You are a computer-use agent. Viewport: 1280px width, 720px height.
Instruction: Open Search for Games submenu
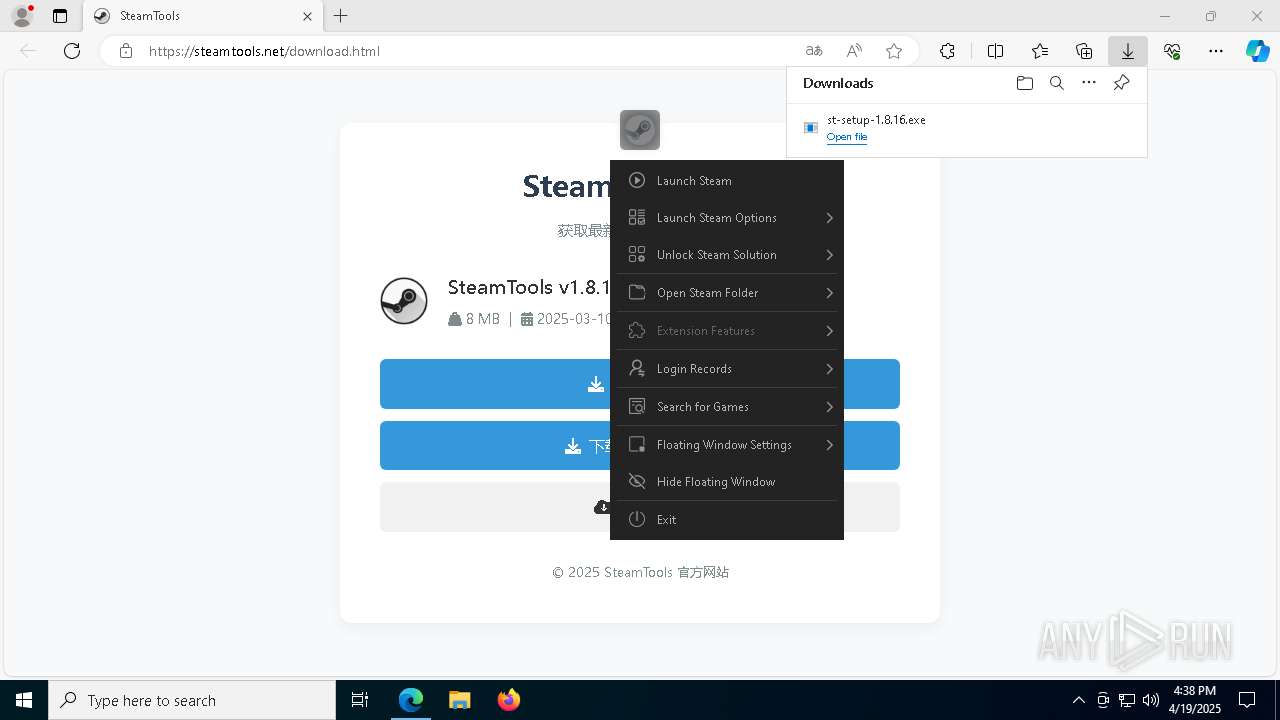tap(727, 407)
